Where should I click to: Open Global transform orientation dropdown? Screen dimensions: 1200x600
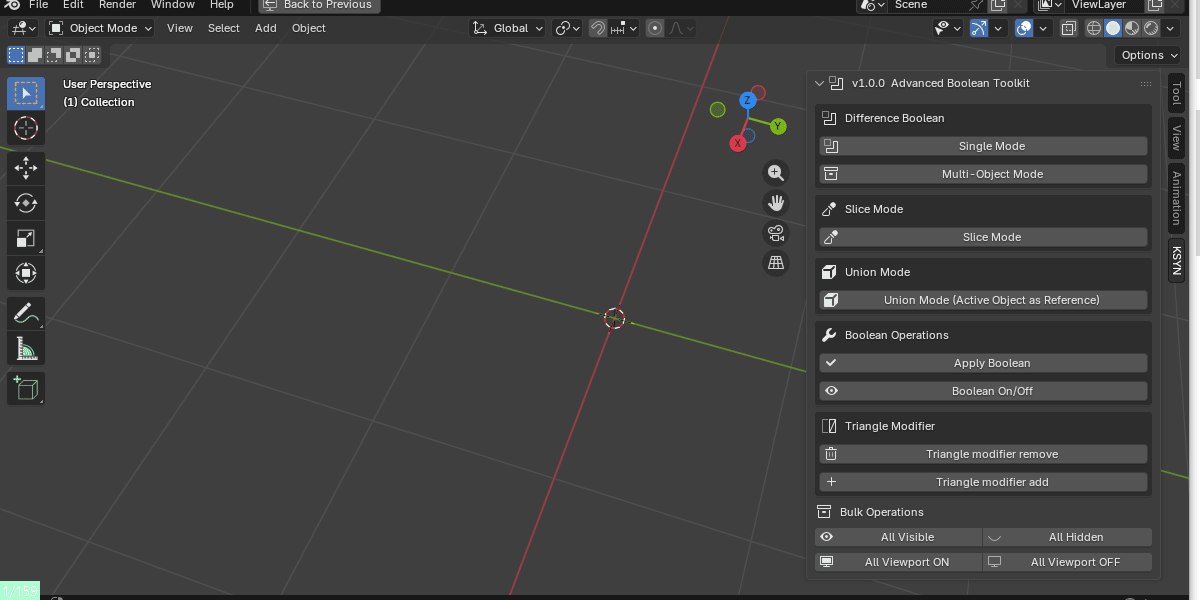click(508, 28)
